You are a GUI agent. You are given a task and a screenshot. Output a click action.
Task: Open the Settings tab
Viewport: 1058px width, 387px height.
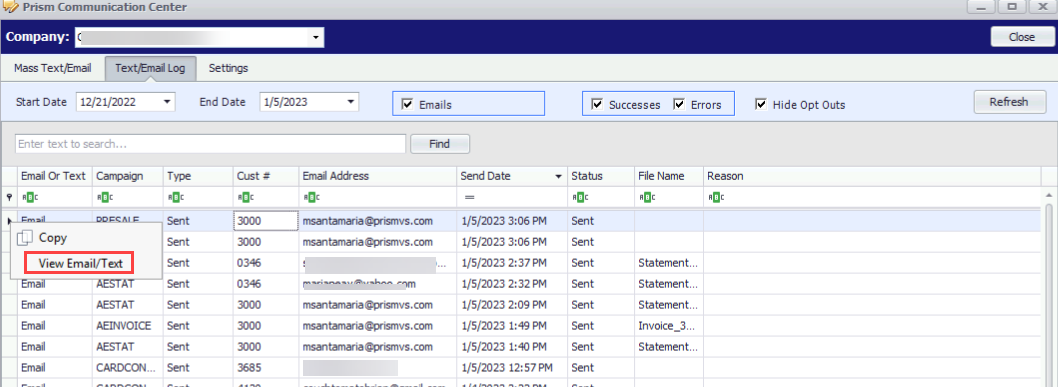tap(228, 68)
